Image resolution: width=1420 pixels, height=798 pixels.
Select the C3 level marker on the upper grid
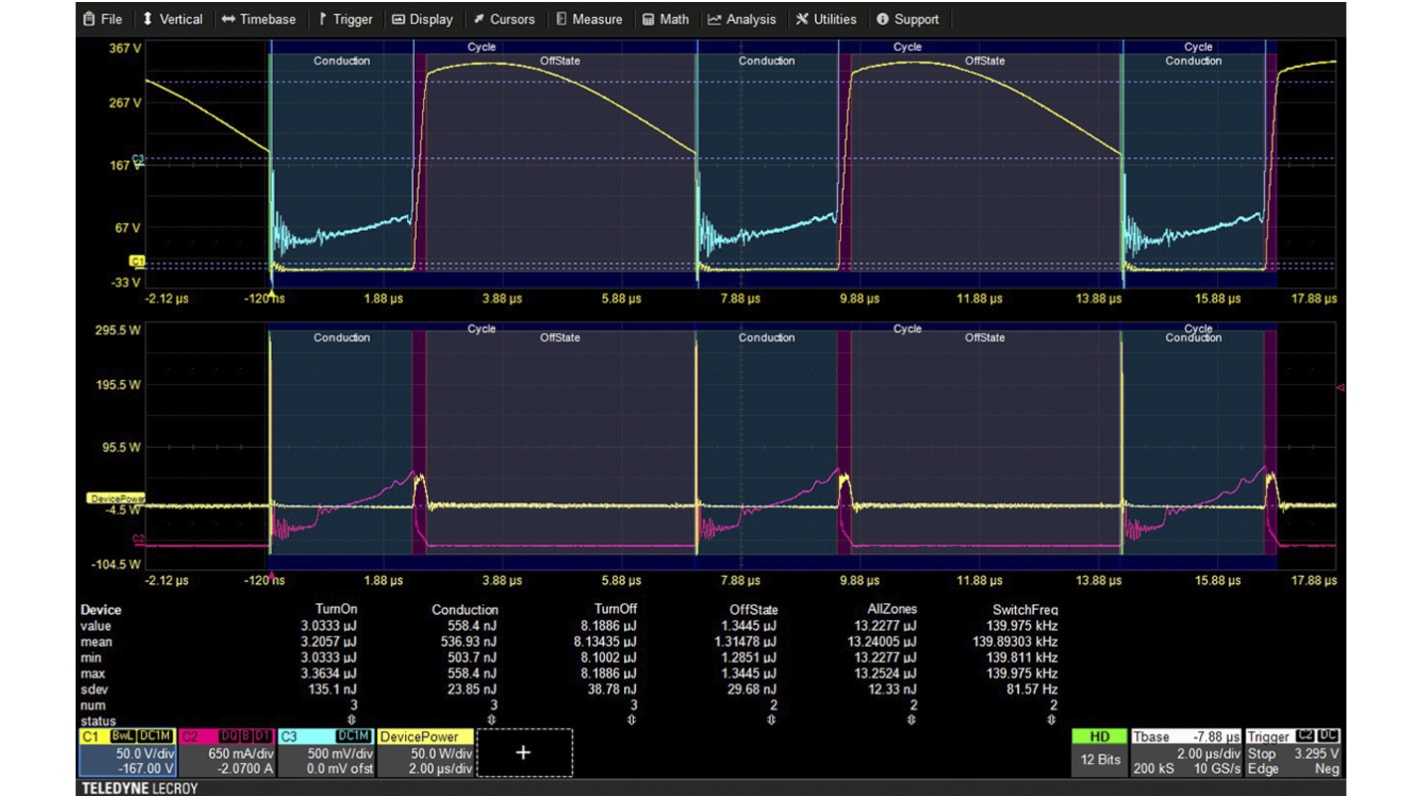(x=138, y=160)
